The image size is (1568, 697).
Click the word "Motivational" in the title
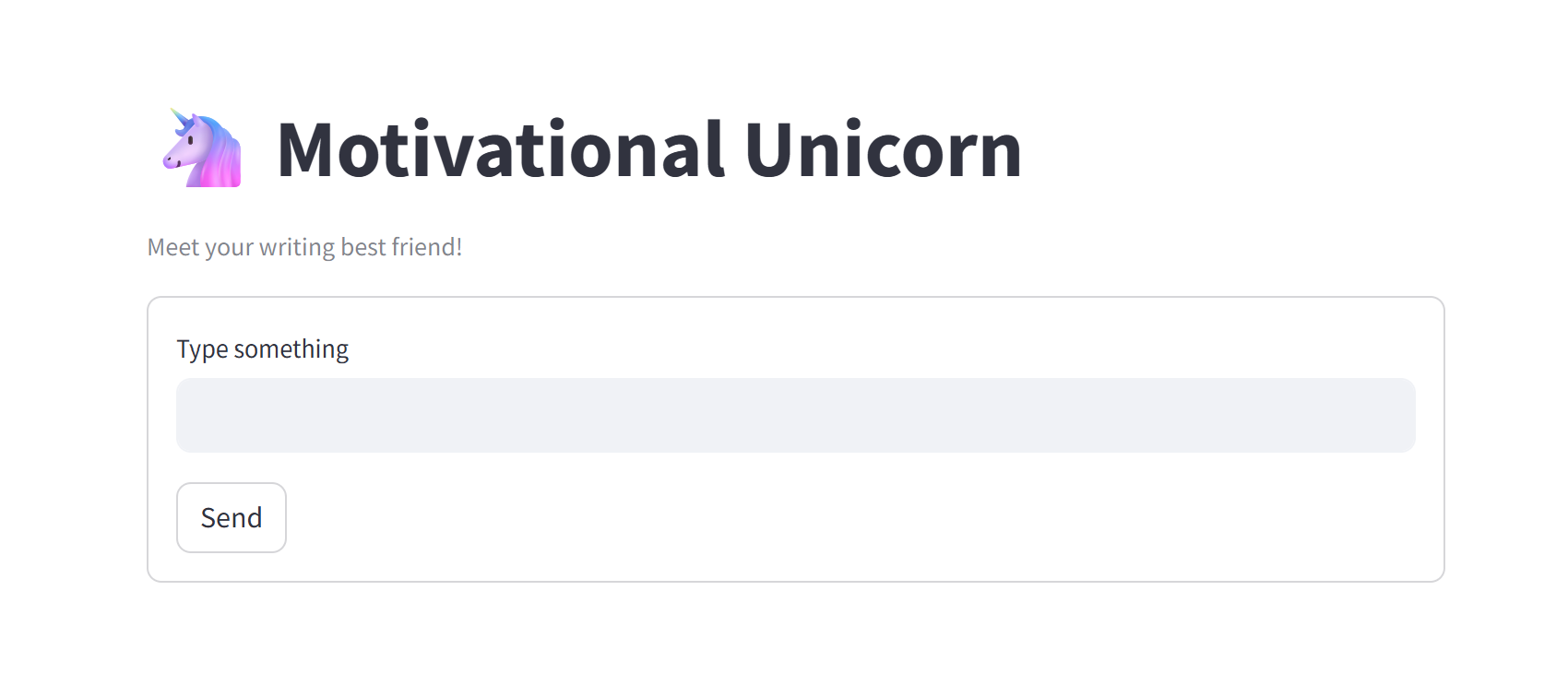(501, 149)
